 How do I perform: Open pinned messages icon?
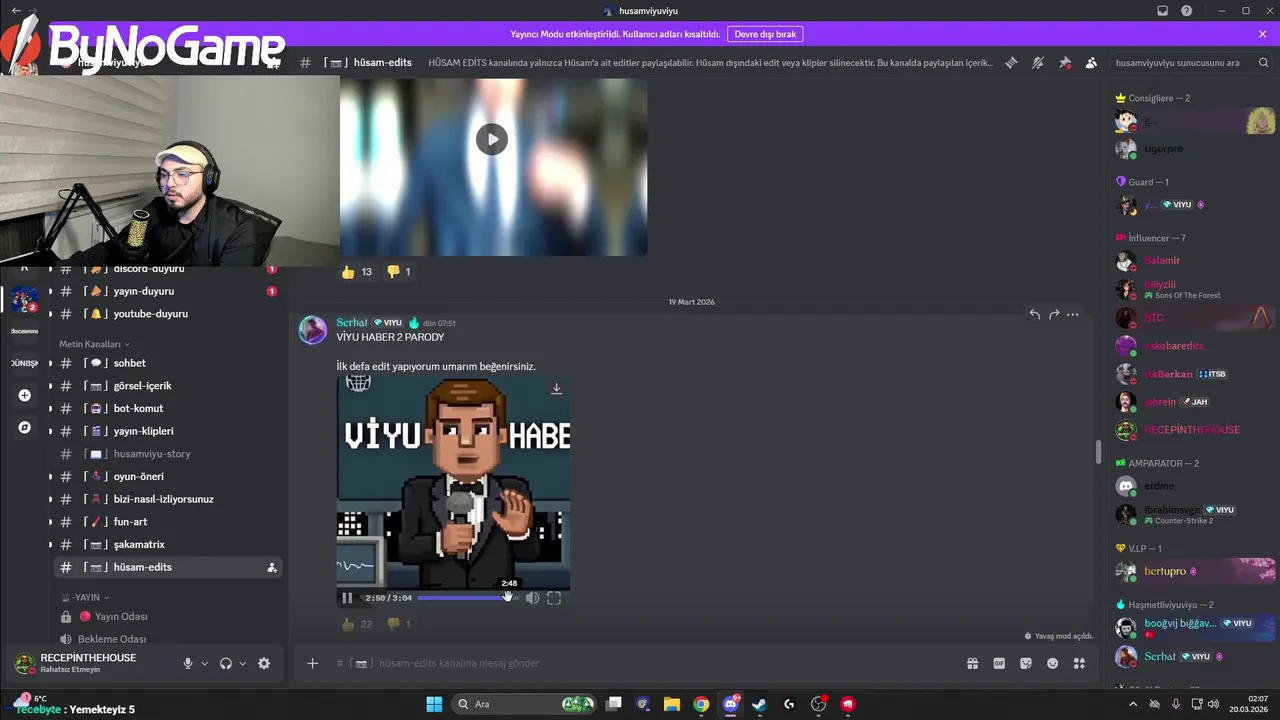1065,63
